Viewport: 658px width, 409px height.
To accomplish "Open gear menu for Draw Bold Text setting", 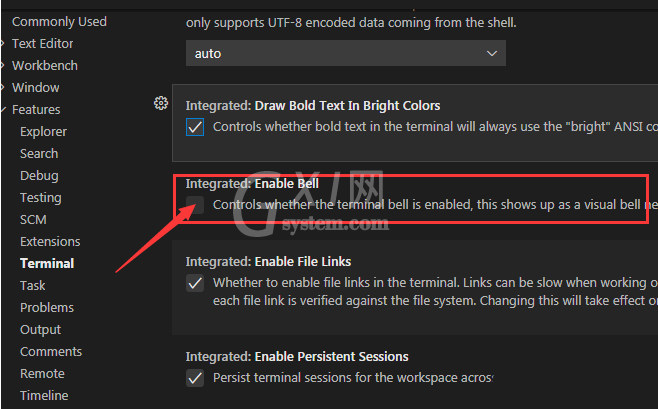I will click(x=161, y=103).
